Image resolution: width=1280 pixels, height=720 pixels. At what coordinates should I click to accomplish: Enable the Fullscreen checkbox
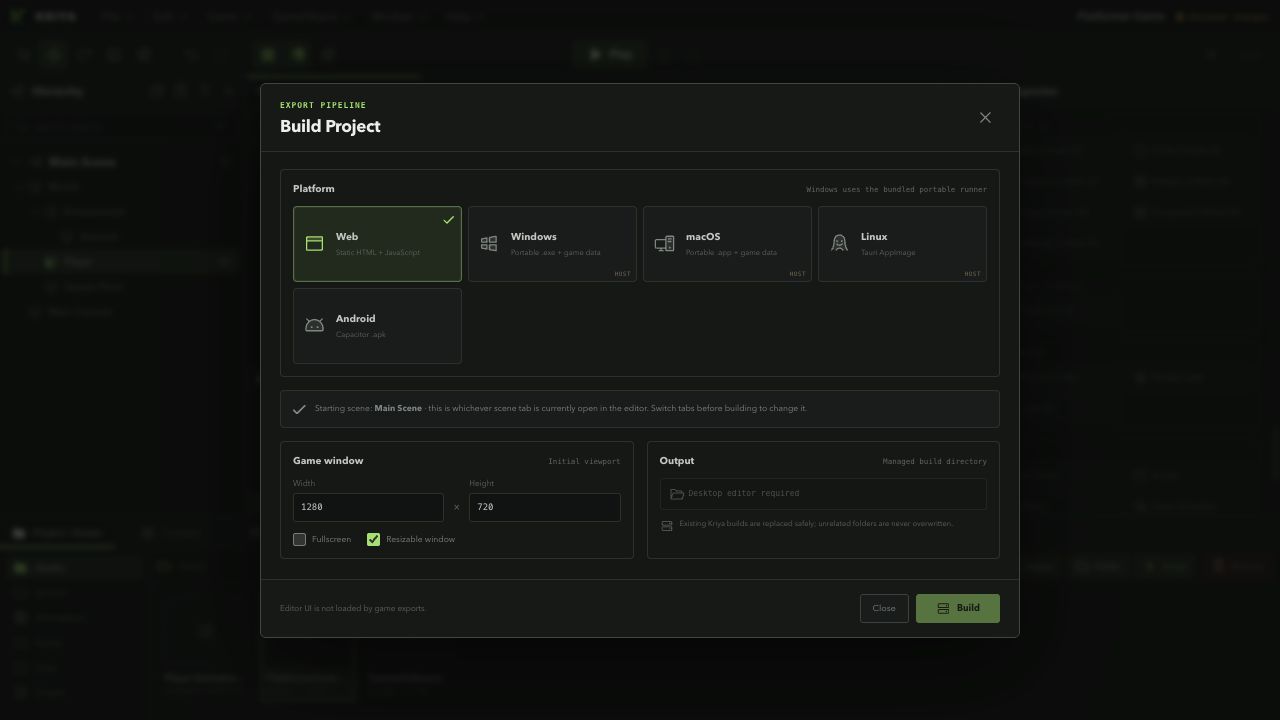coord(299,539)
